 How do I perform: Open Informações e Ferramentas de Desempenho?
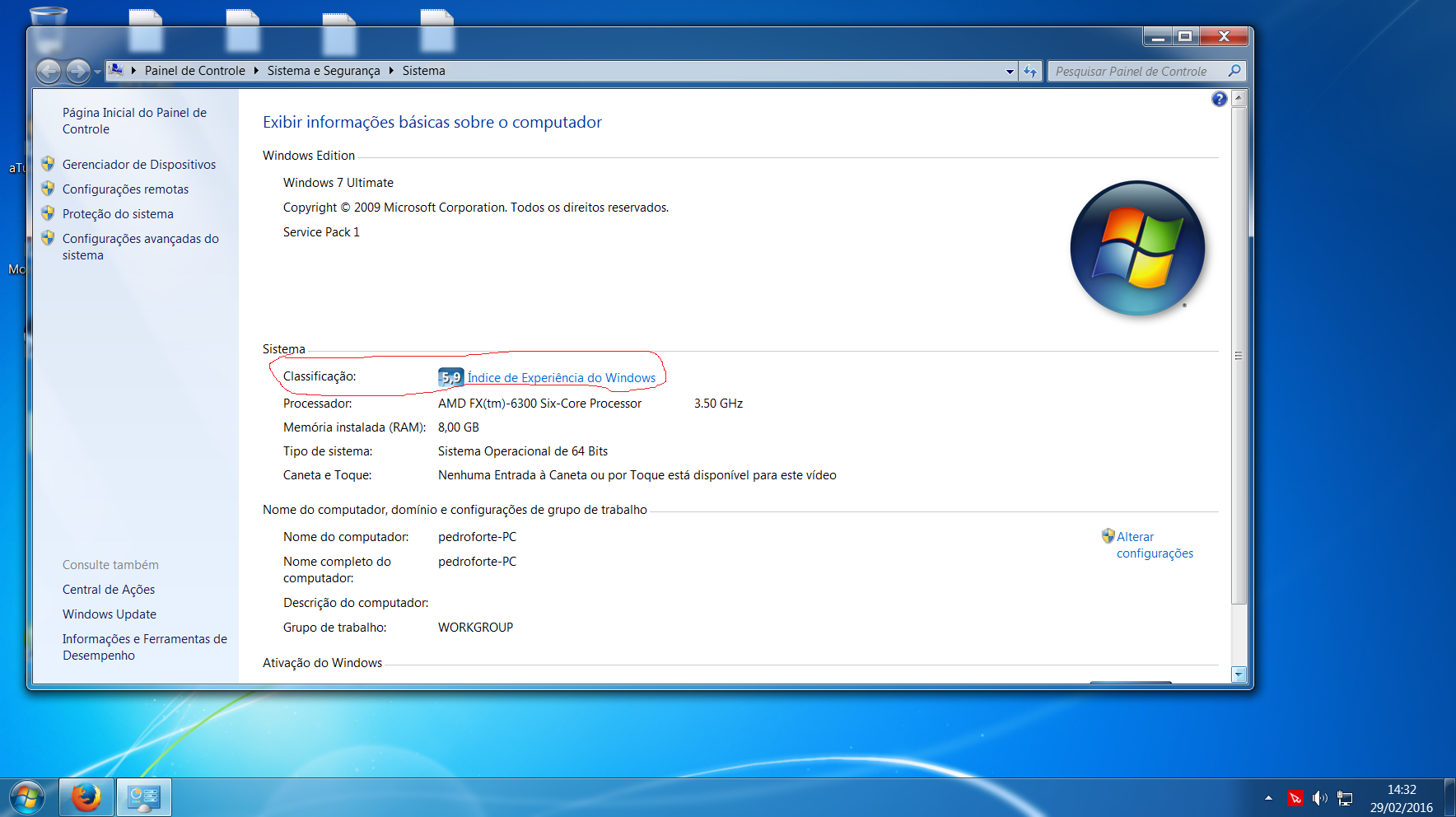tap(145, 647)
